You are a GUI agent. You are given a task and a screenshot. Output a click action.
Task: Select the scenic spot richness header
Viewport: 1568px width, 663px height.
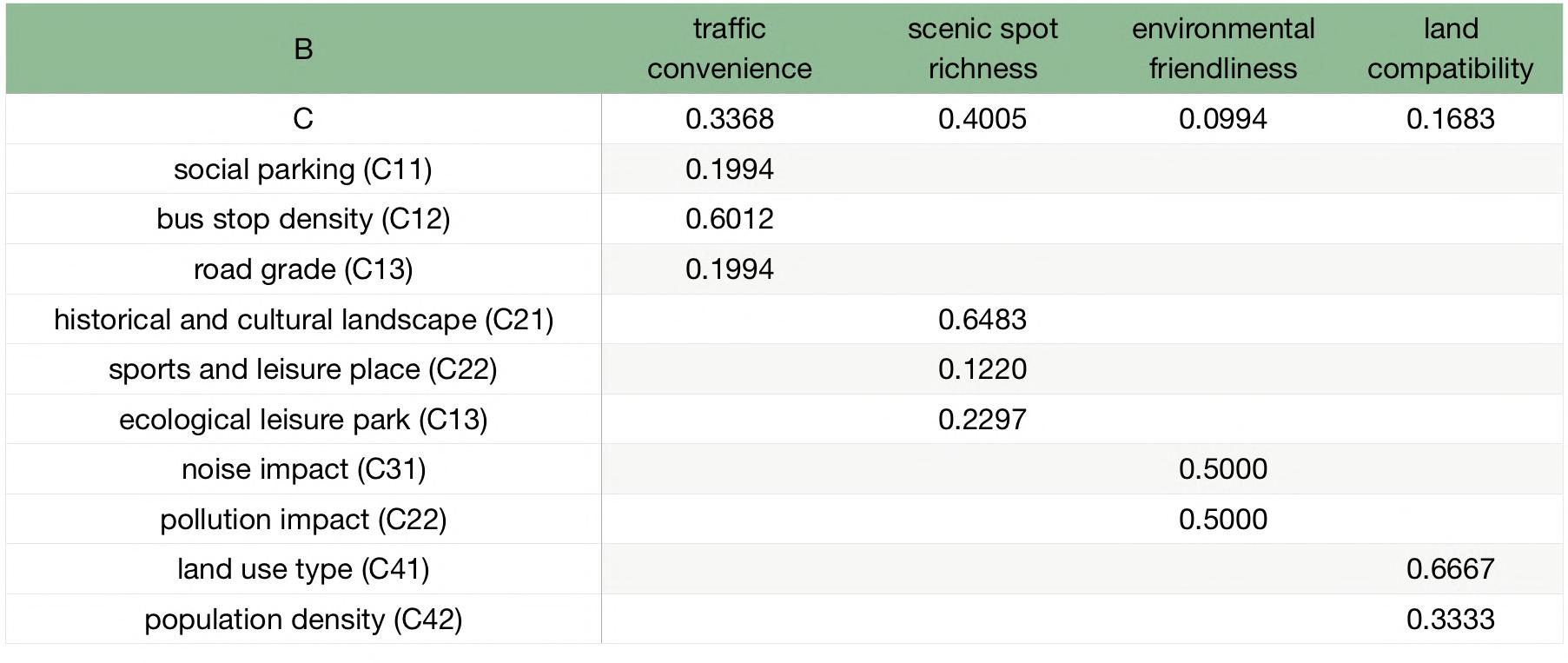tap(982, 49)
